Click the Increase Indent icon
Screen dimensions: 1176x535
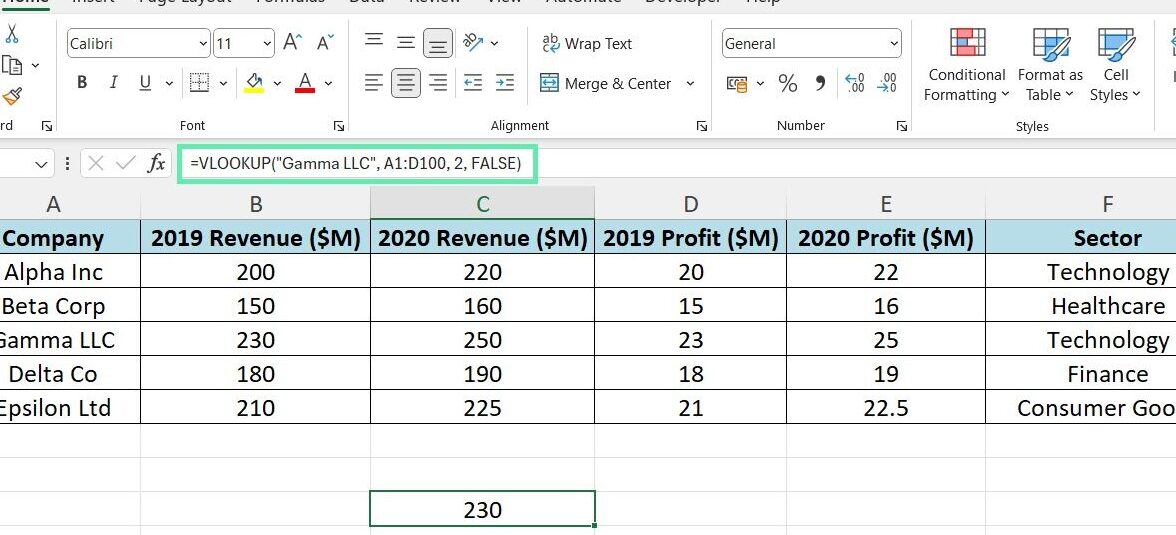(x=505, y=84)
